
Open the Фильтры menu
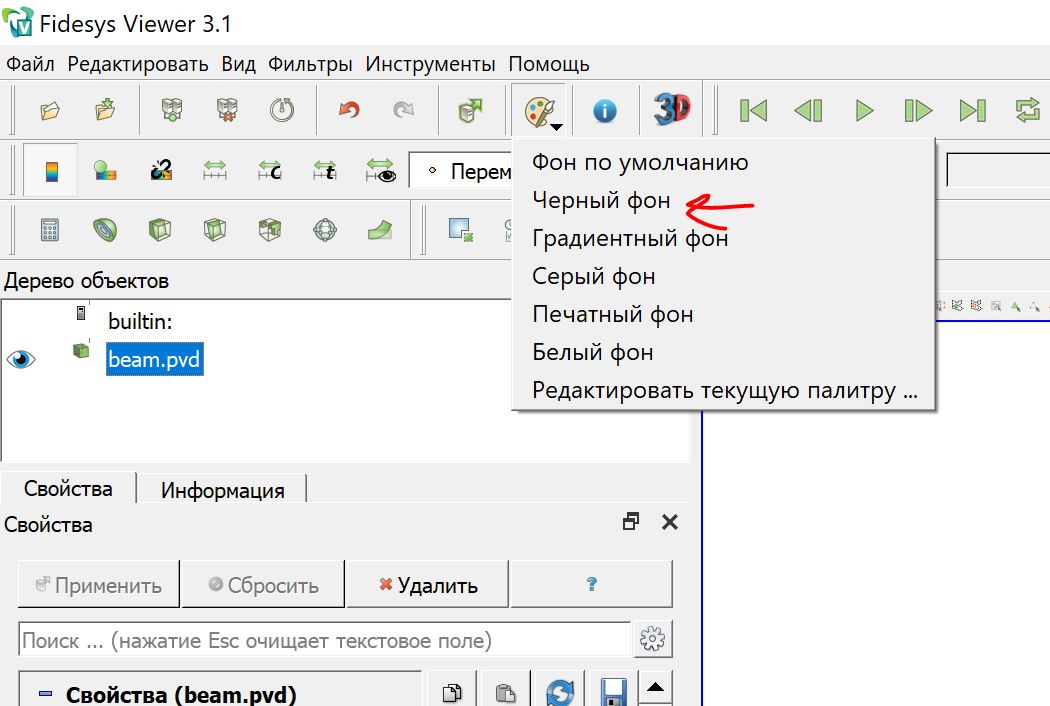(310, 64)
